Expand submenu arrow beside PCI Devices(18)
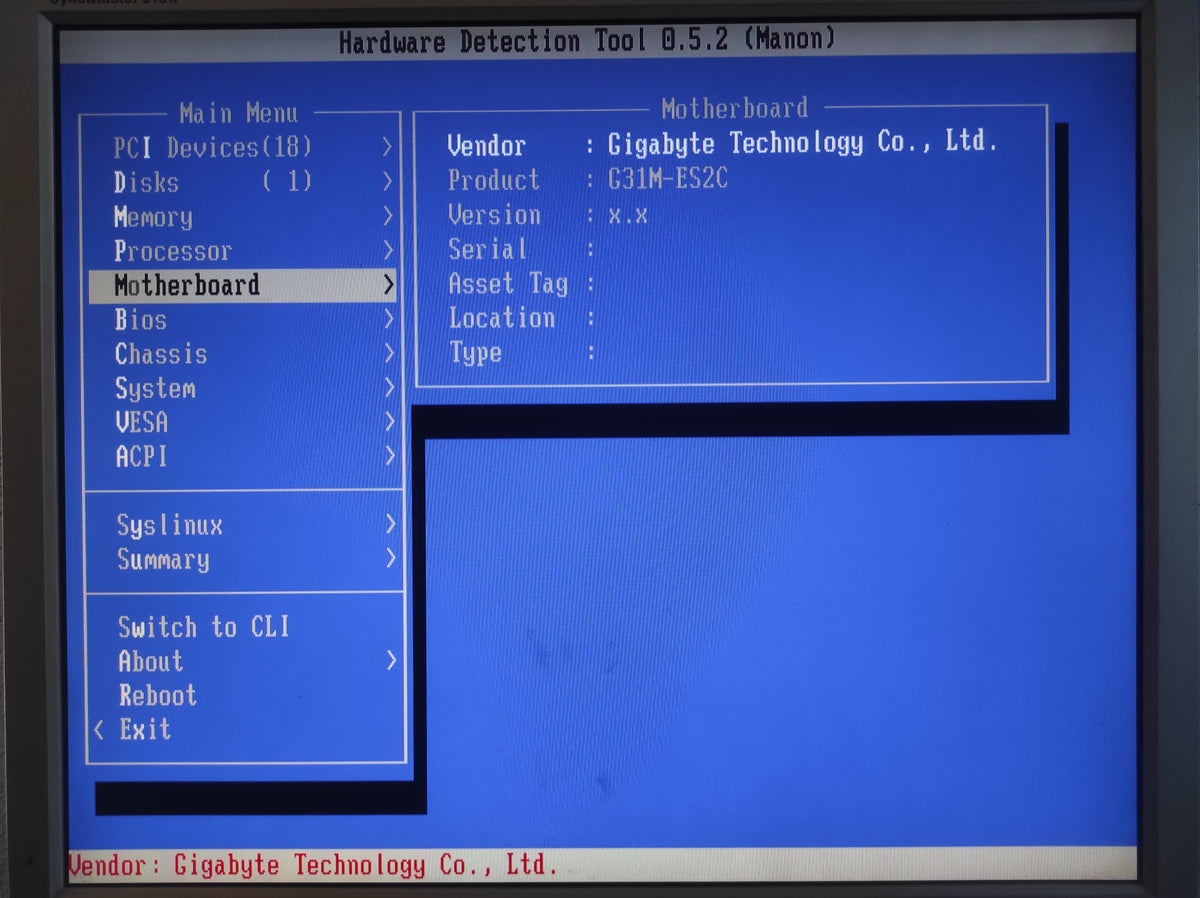This screenshot has width=1200, height=898. (x=388, y=148)
